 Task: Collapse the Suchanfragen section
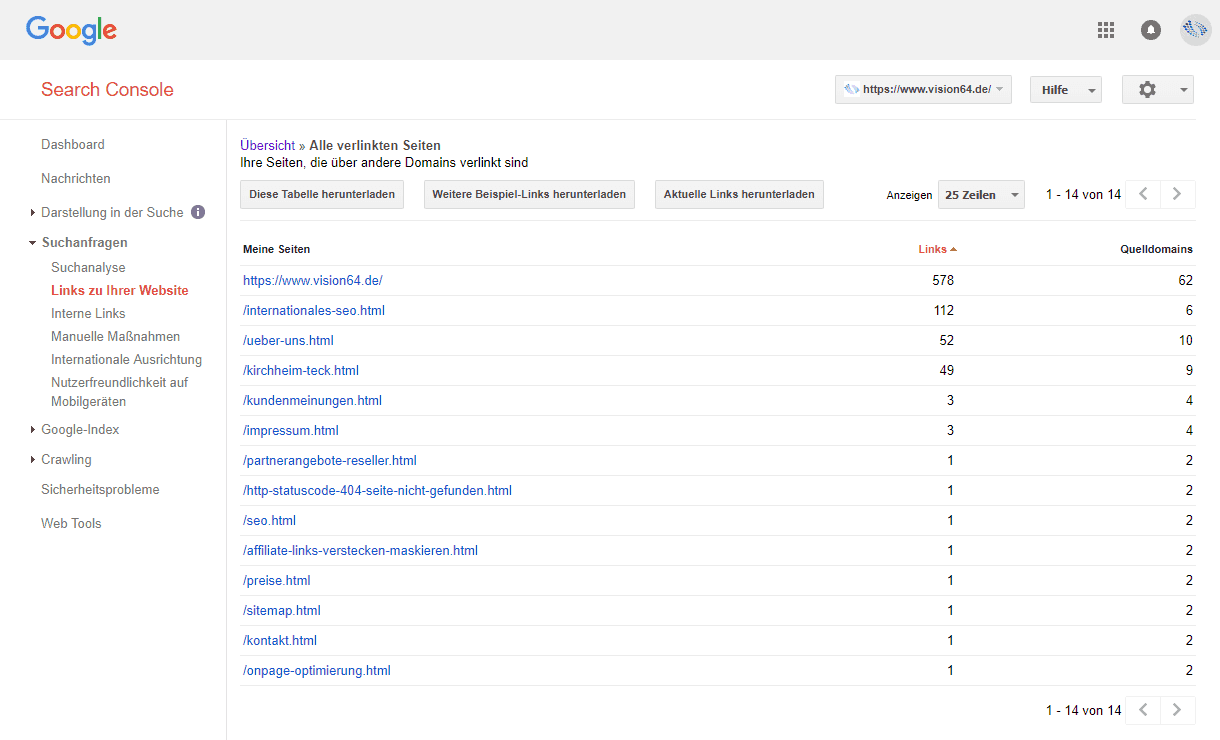tap(33, 242)
